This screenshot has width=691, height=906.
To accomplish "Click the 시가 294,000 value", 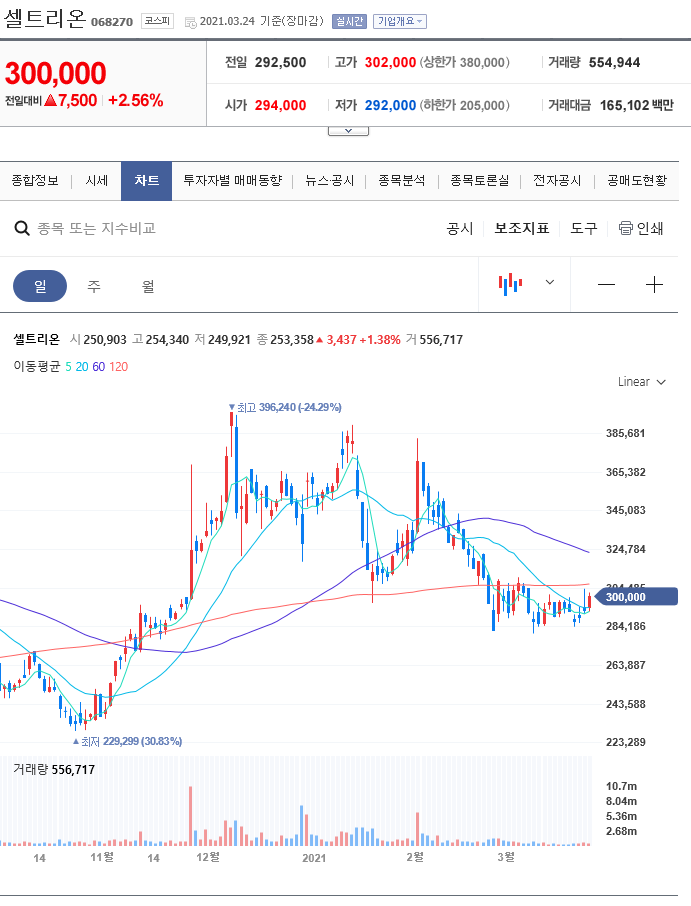I will click(x=280, y=105).
